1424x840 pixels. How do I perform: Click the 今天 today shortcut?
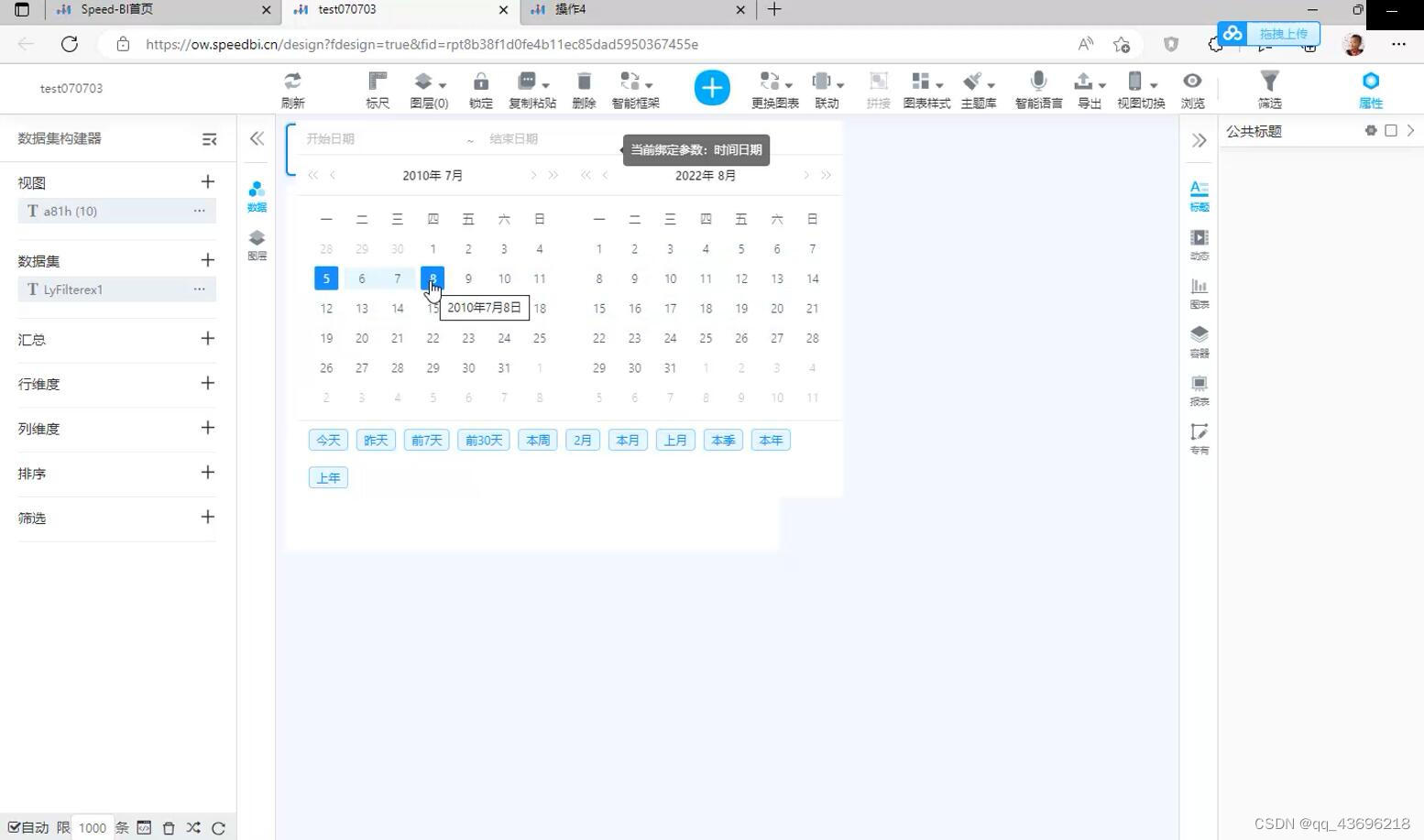(328, 441)
